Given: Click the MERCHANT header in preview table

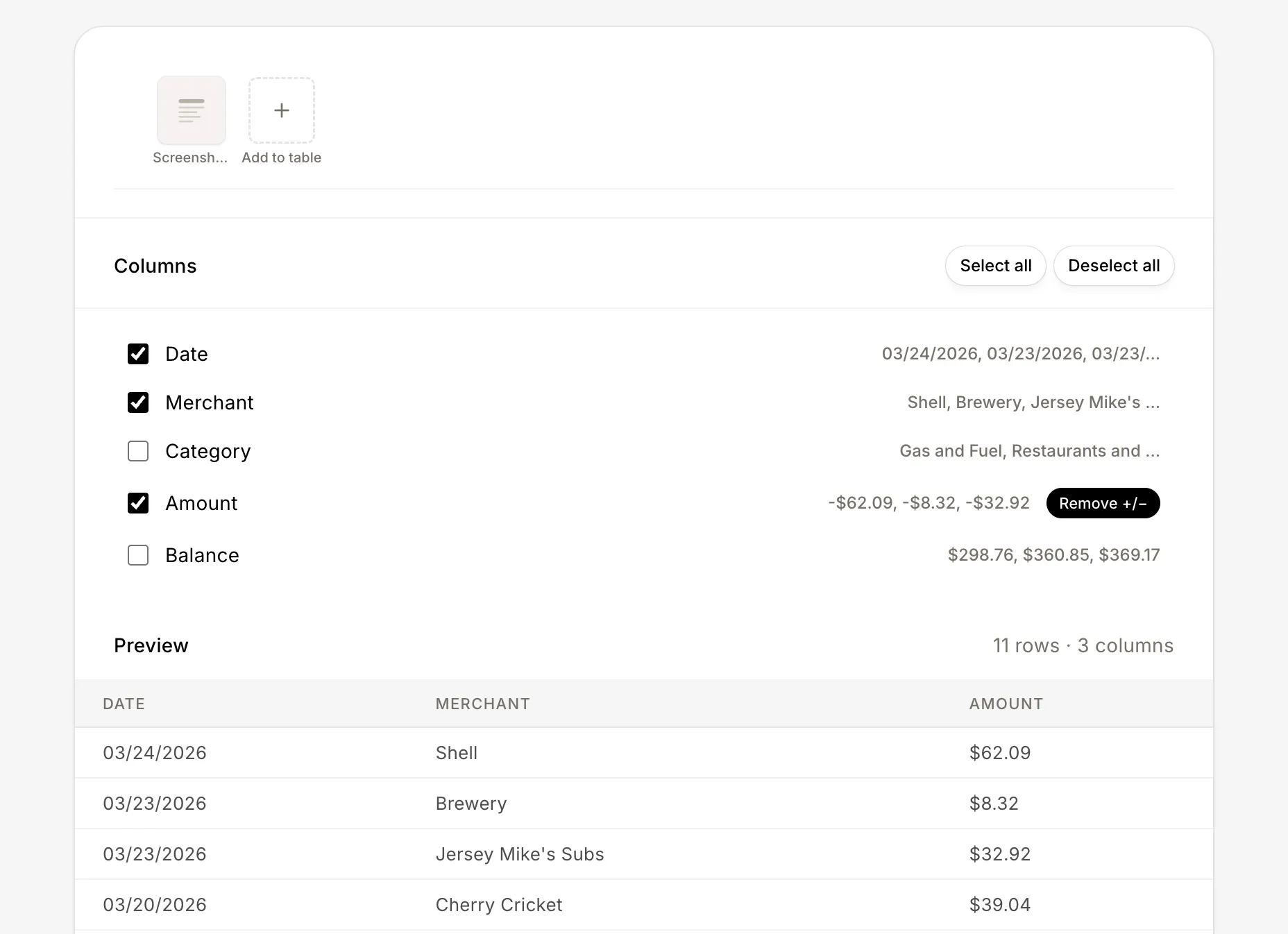Looking at the screenshot, I should (482, 704).
